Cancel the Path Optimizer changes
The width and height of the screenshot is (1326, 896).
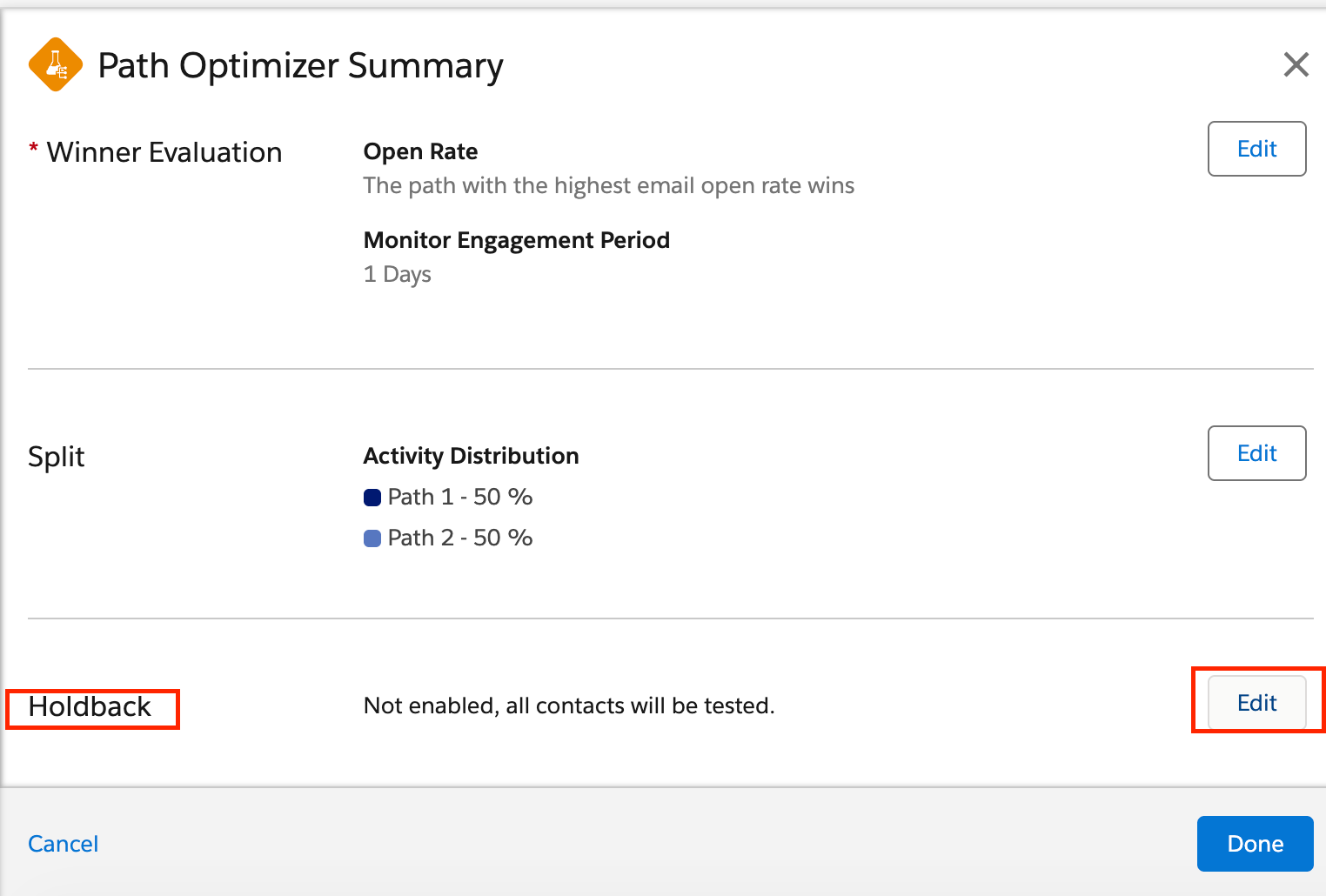click(x=64, y=844)
